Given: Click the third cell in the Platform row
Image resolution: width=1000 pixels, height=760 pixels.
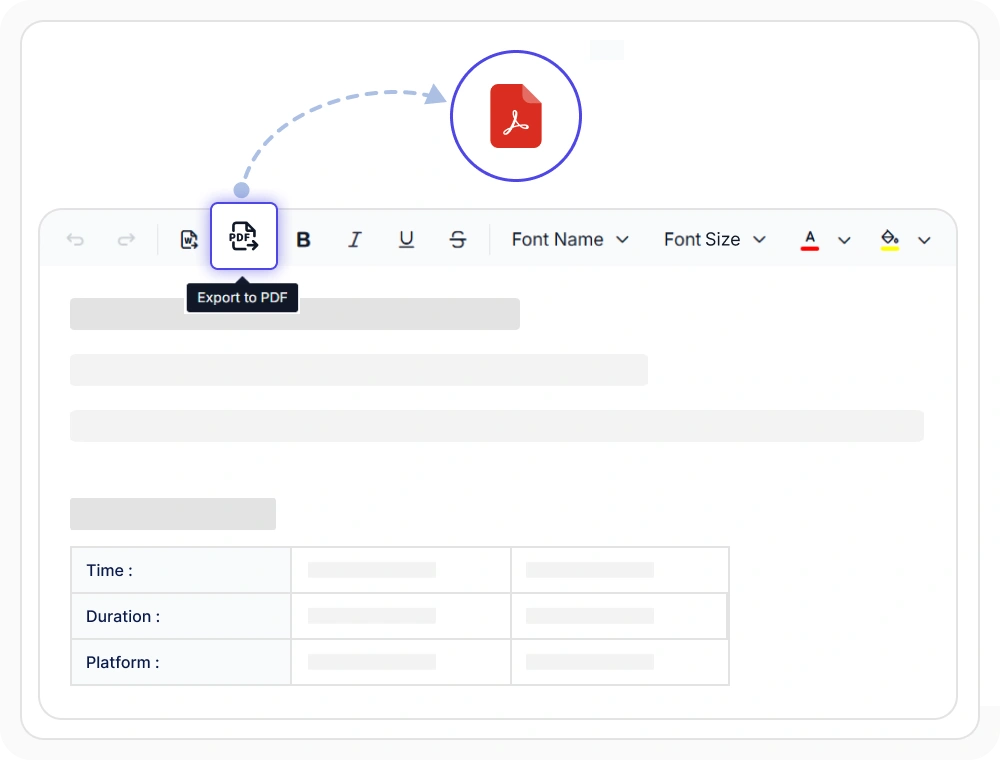Looking at the screenshot, I should click(620, 662).
